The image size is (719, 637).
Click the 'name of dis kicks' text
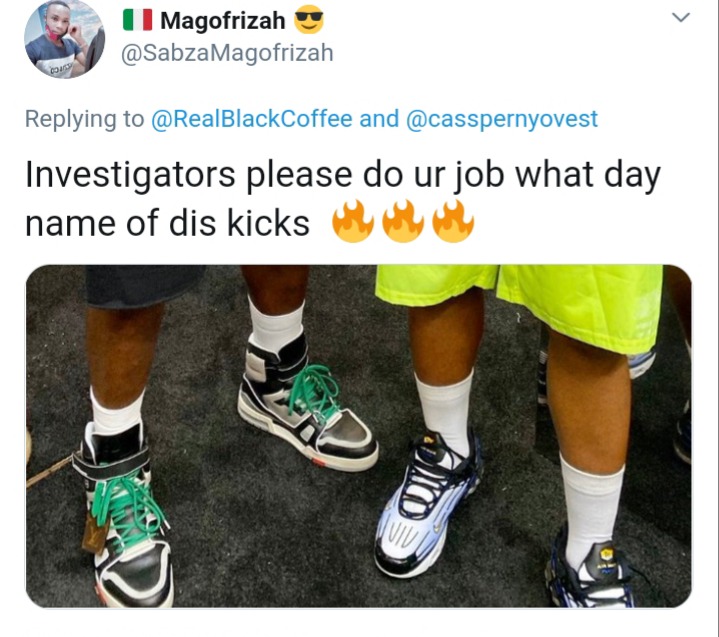pyautogui.click(x=167, y=223)
